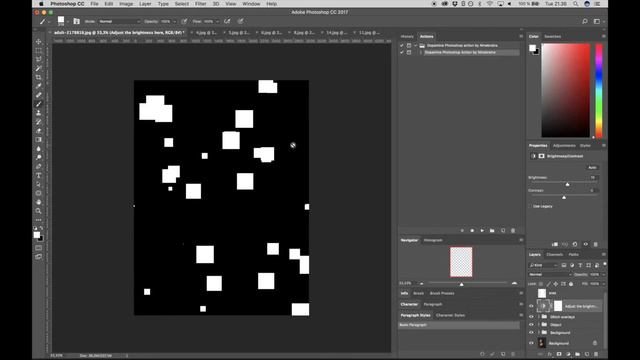
Task: Select the Type tool
Action: click(39, 176)
